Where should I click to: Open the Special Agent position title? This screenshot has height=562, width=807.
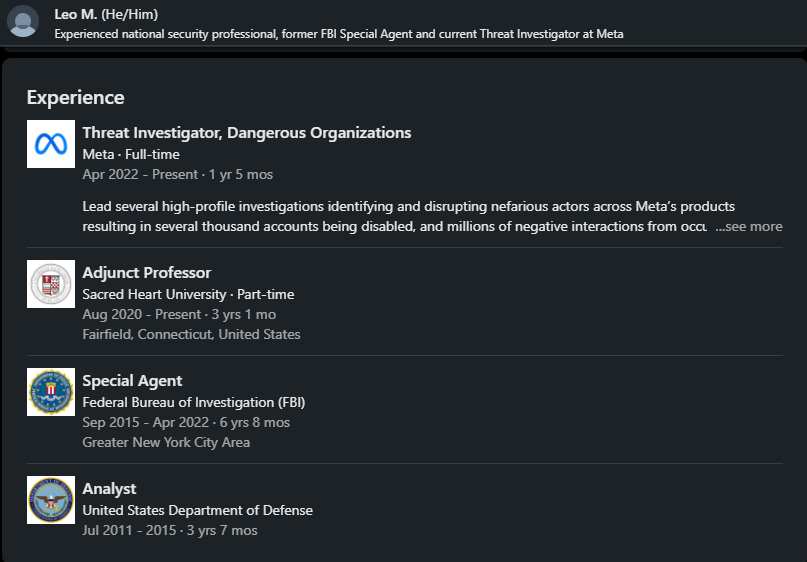point(132,381)
